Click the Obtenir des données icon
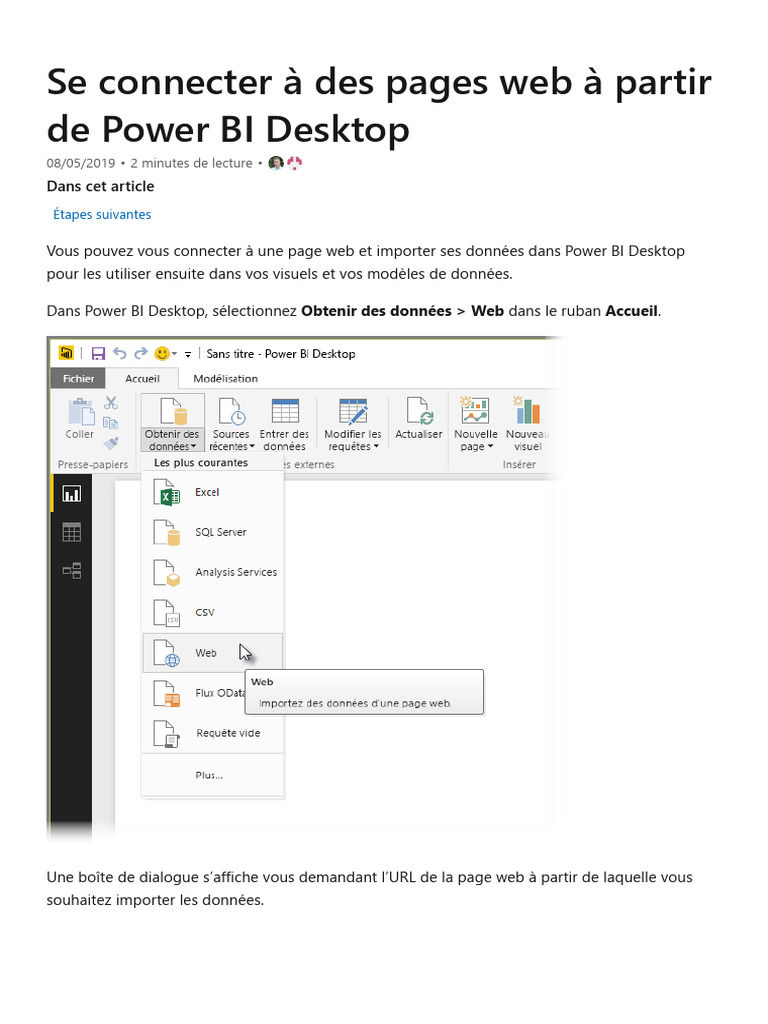The height and width of the screenshot is (1024, 768). 173,411
